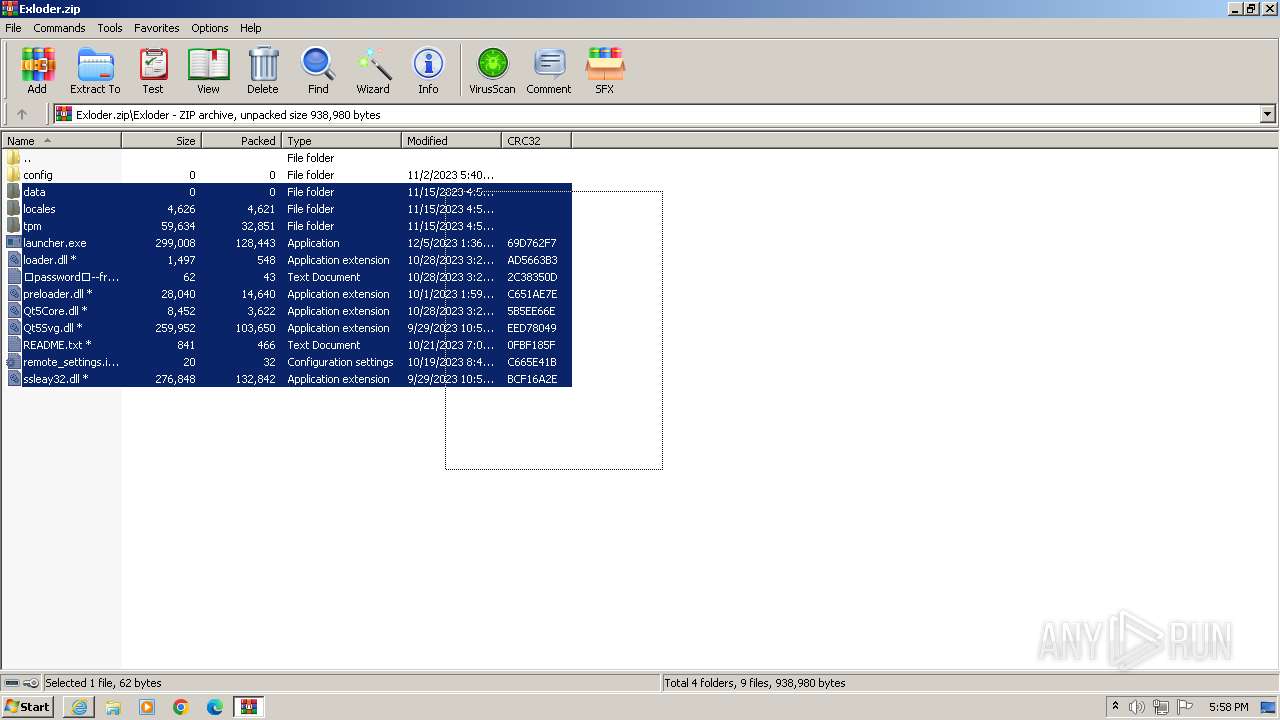Click the config folder icon
Image resolution: width=1280 pixels, height=720 pixels.
click(x=13, y=175)
